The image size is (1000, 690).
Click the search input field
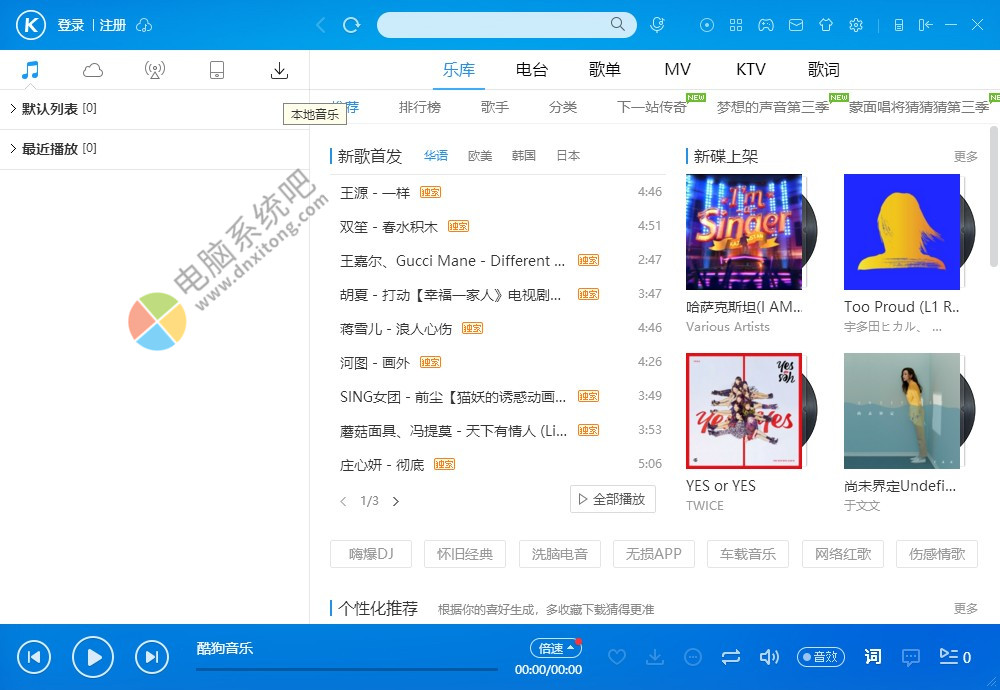pyautogui.click(x=507, y=25)
